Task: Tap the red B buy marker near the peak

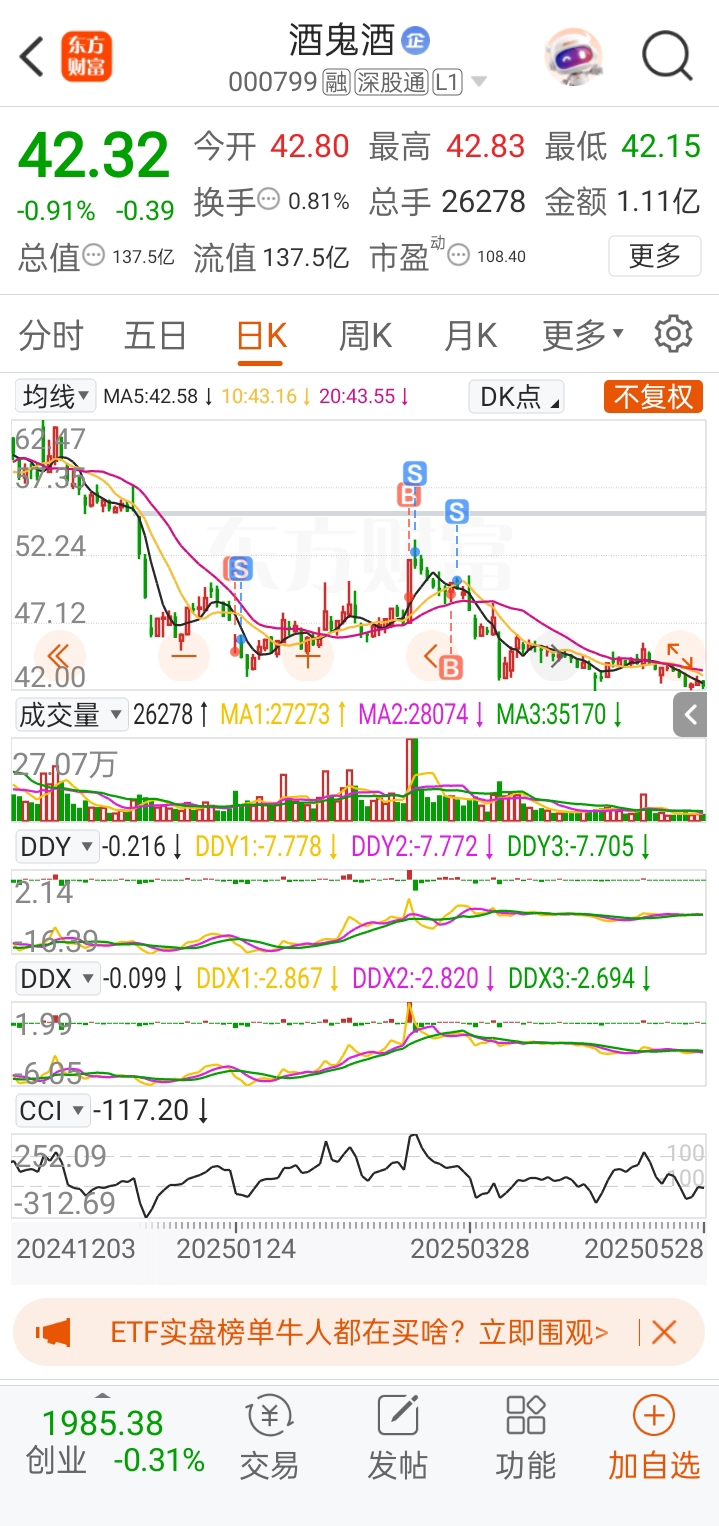Action: [x=408, y=494]
